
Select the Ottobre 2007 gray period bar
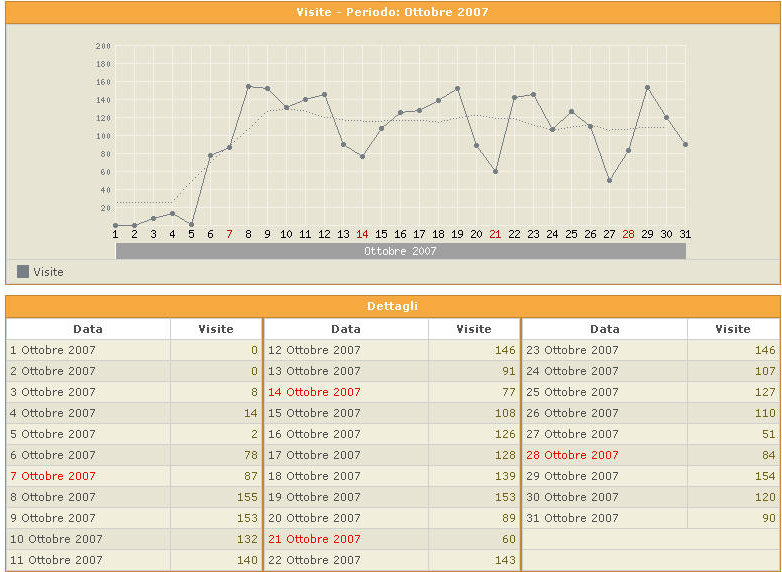(x=400, y=251)
